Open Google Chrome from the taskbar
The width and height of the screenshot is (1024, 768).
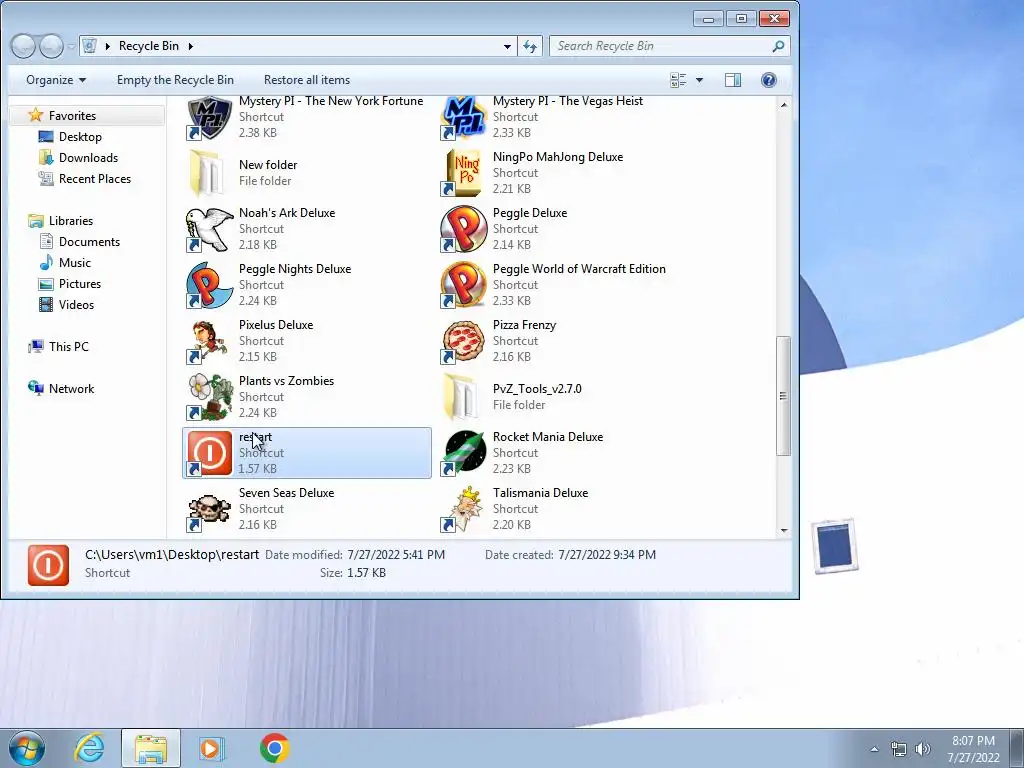coord(274,748)
